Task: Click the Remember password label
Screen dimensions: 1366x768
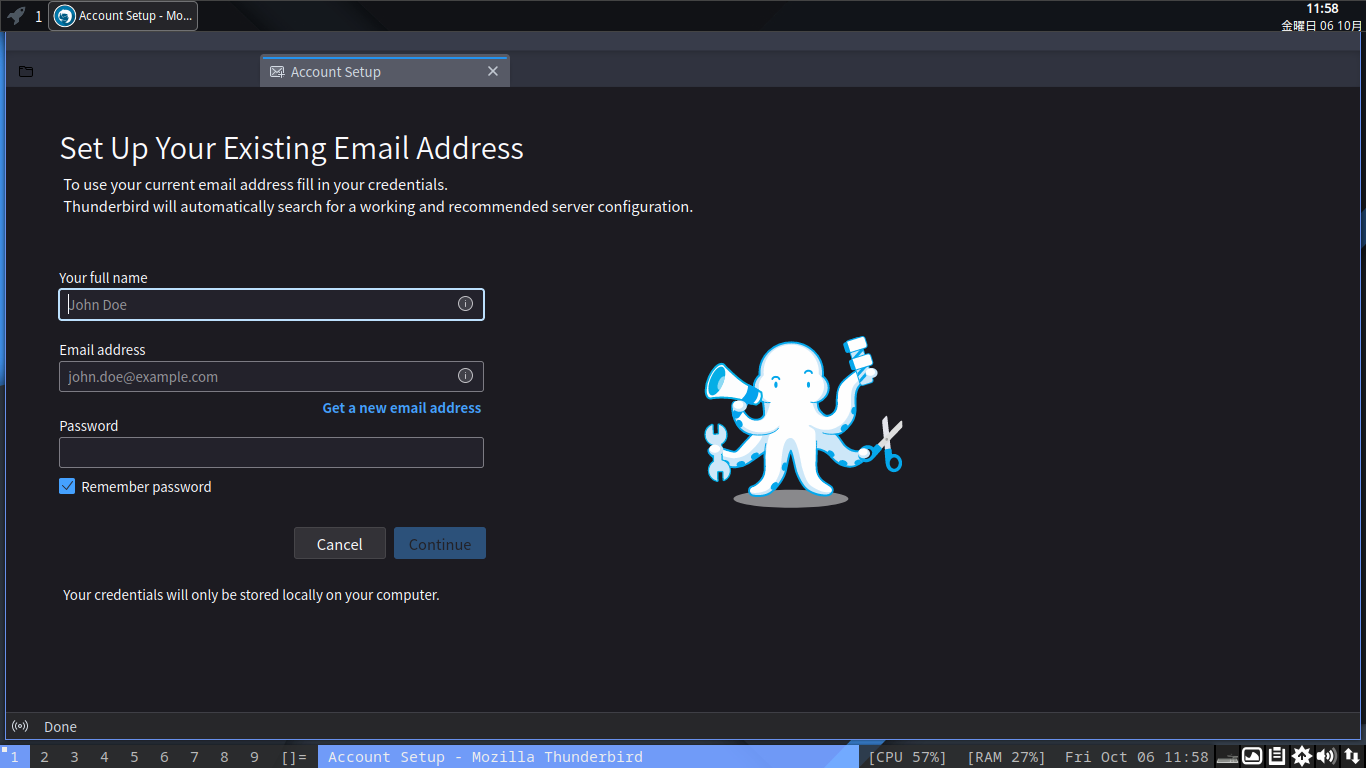Action: click(x=146, y=487)
